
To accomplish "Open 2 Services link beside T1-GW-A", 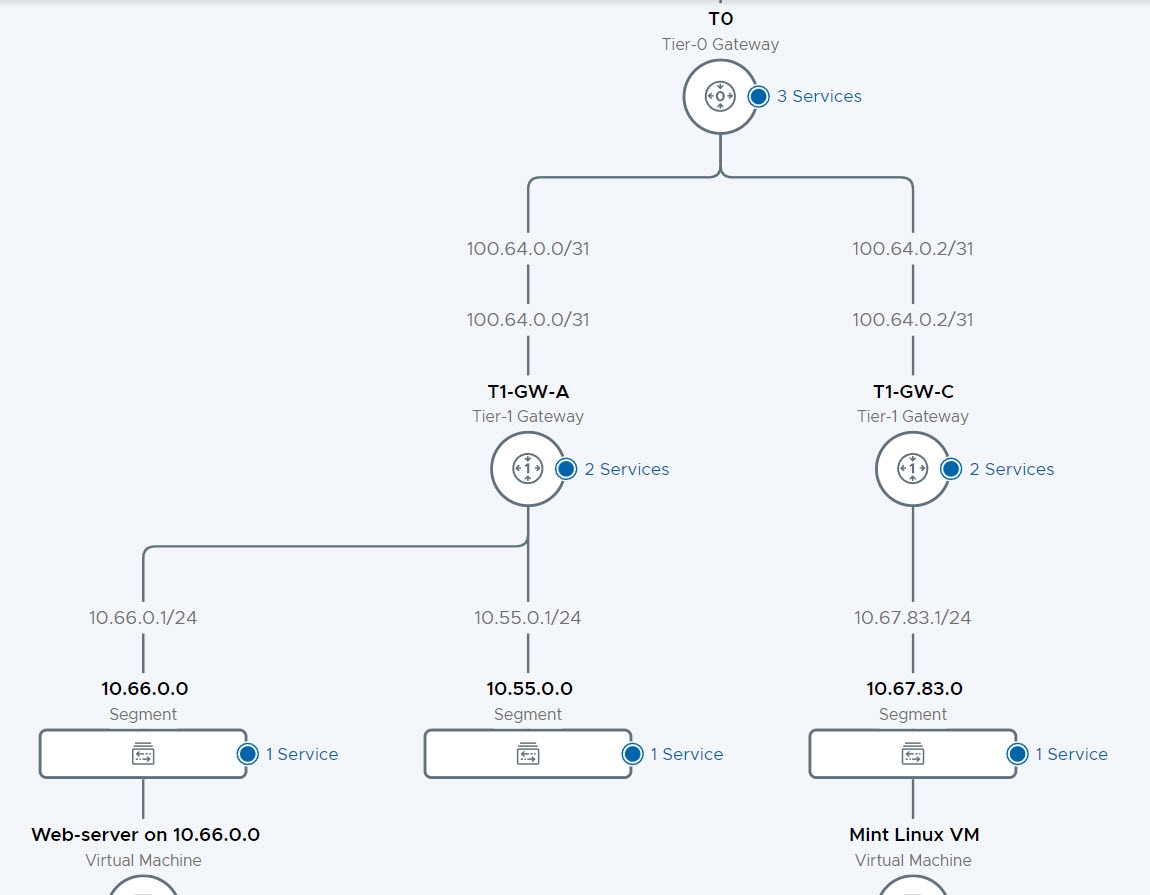I will click(626, 469).
